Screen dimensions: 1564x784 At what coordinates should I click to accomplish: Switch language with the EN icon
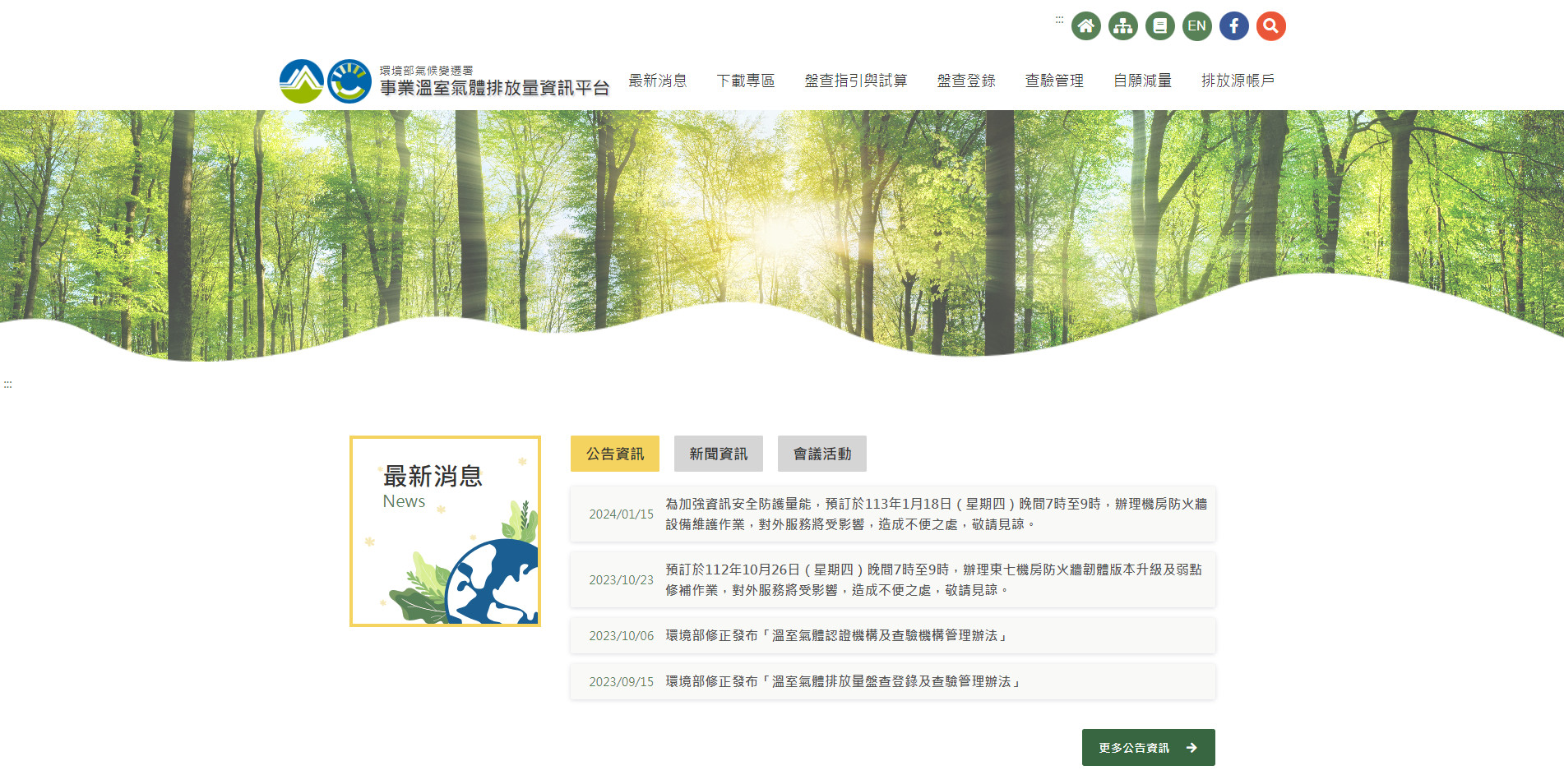(x=1196, y=26)
